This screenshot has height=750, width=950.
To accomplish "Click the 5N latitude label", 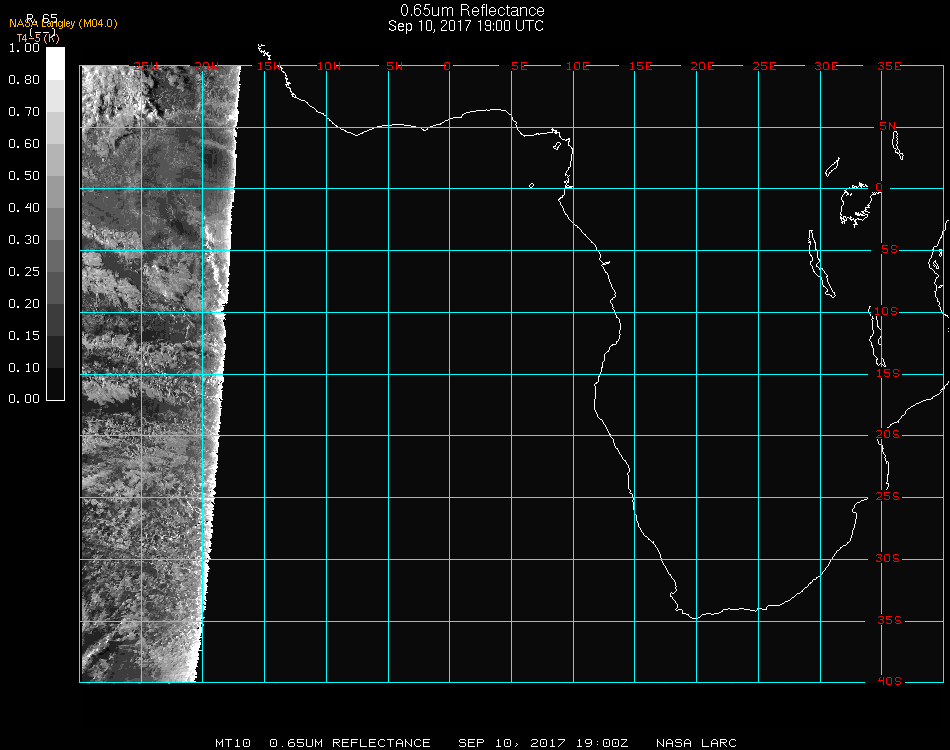I will click(x=888, y=126).
